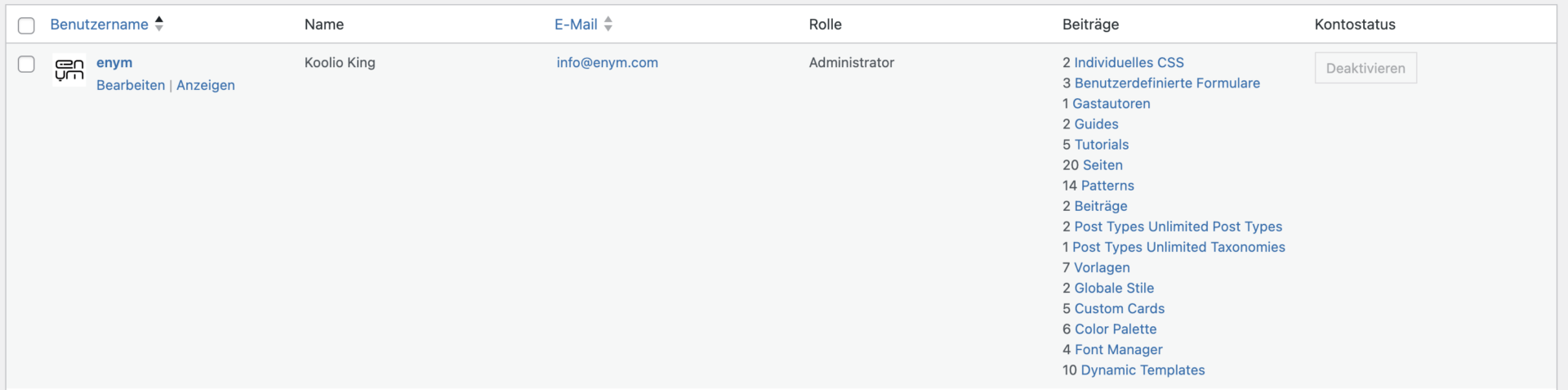The image size is (1568, 390).
Task: Sort users by Benutzername column header
Action: (x=99, y=25)
